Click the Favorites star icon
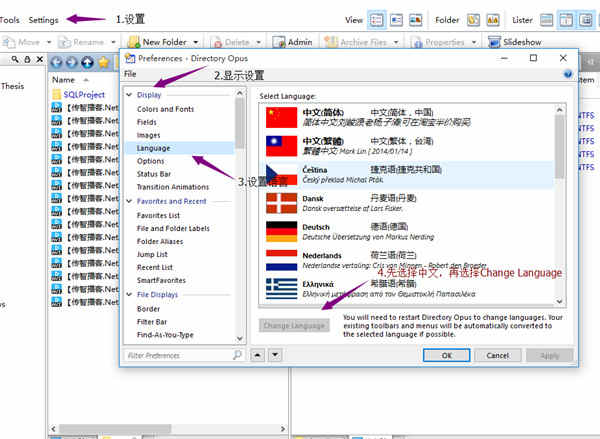The width and height of the screenshot is (600, 439). coord(103,62)
